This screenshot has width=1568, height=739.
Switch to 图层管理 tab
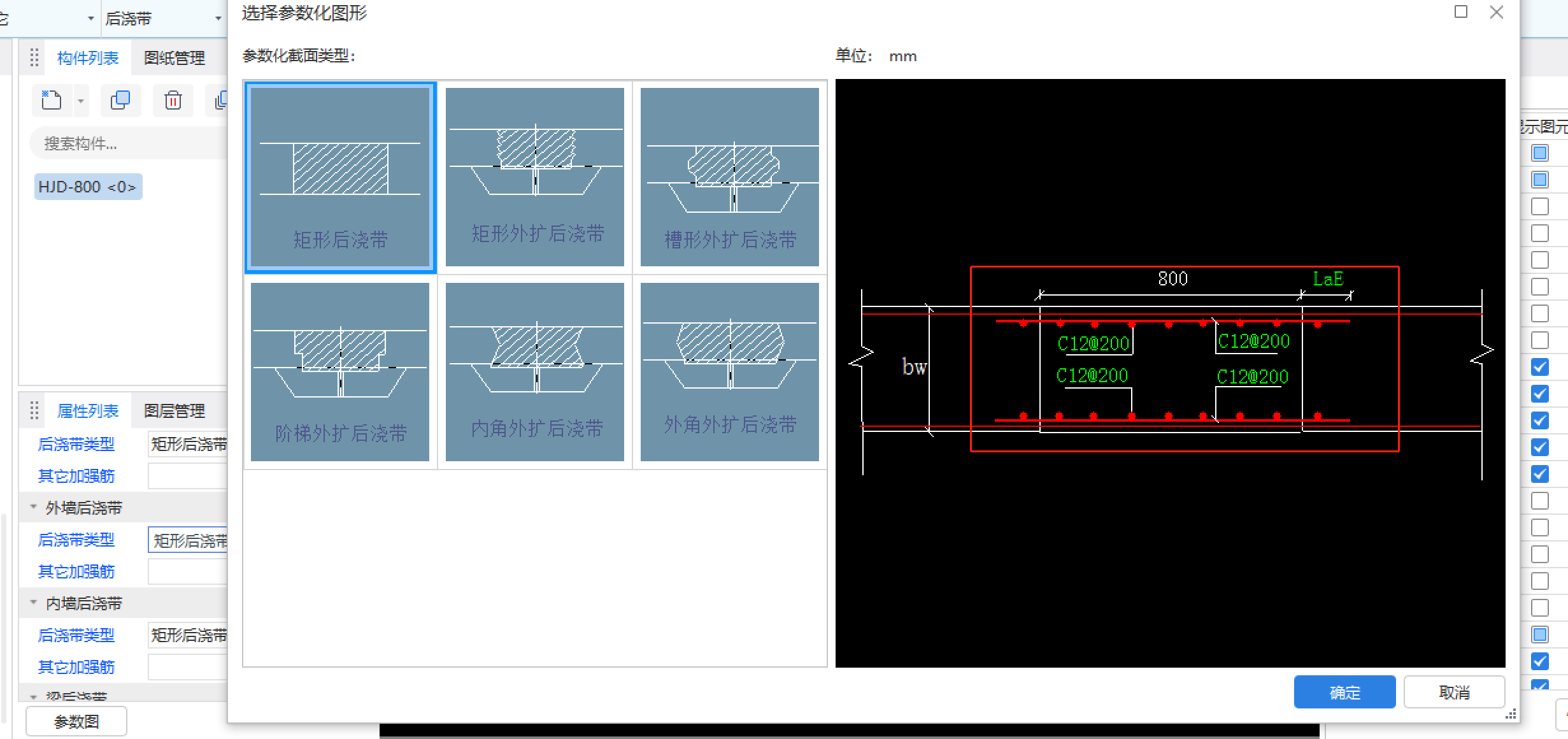(x=175, y=411)
